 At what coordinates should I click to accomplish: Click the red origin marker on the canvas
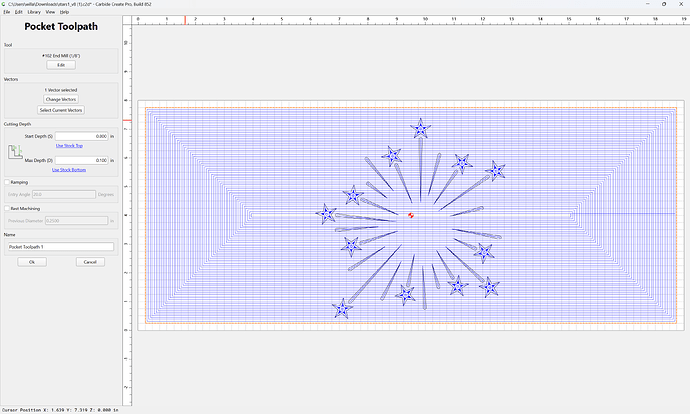click(x=411, y=215)
